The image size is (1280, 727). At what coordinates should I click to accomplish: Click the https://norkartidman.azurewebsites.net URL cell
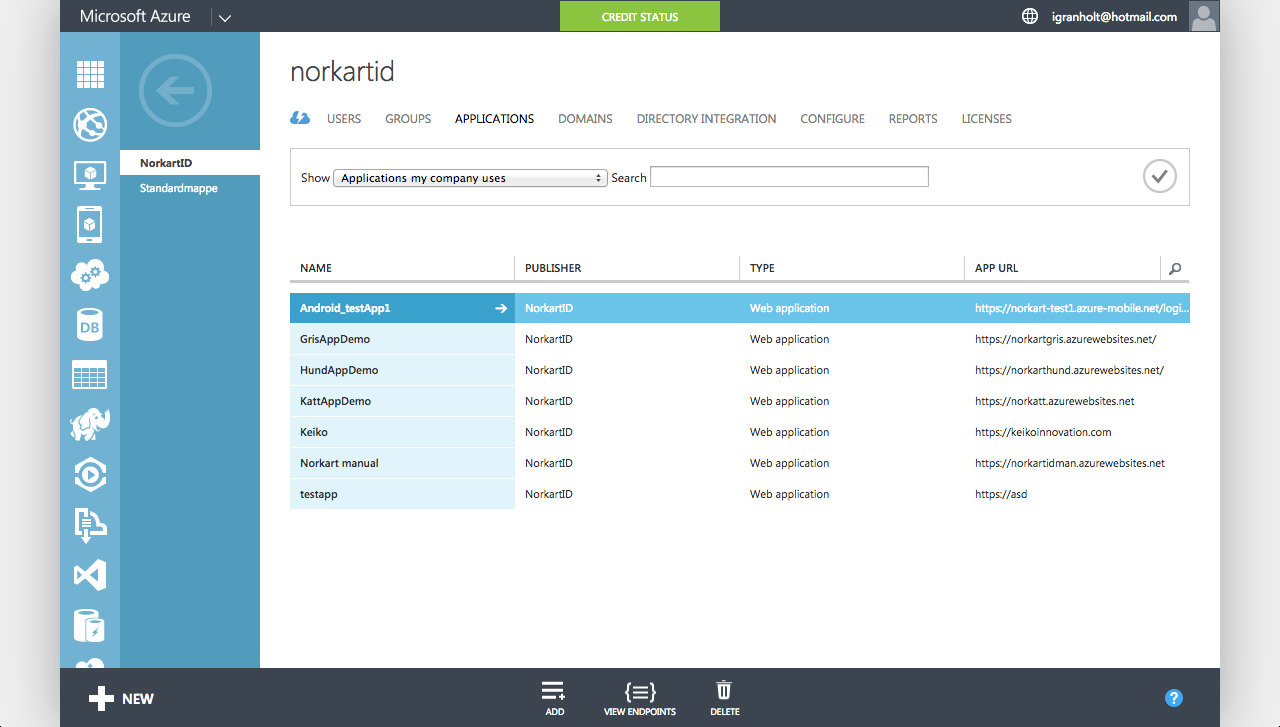point(1070,463)
